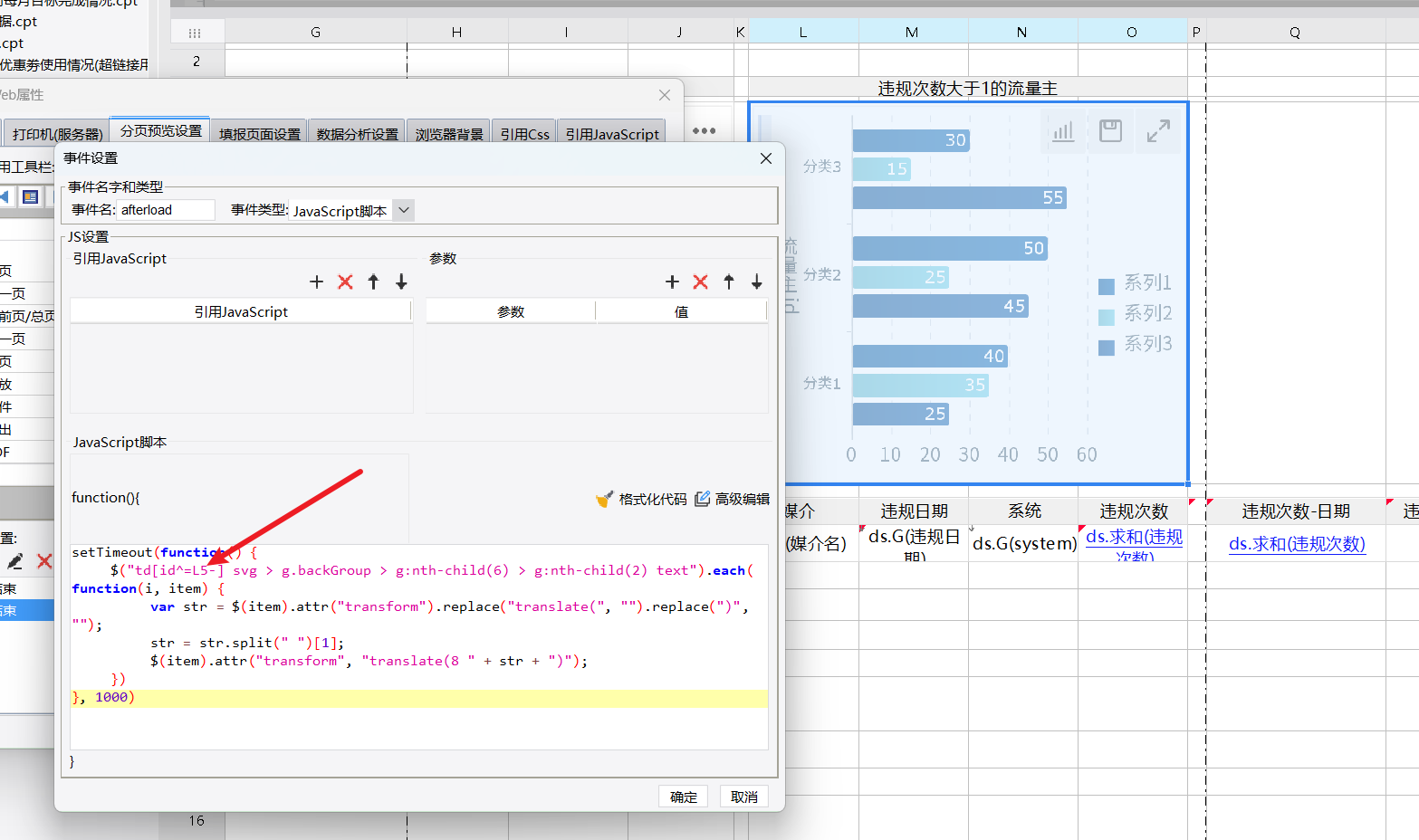Open the 引用Css tab

[x=524, y=134]
